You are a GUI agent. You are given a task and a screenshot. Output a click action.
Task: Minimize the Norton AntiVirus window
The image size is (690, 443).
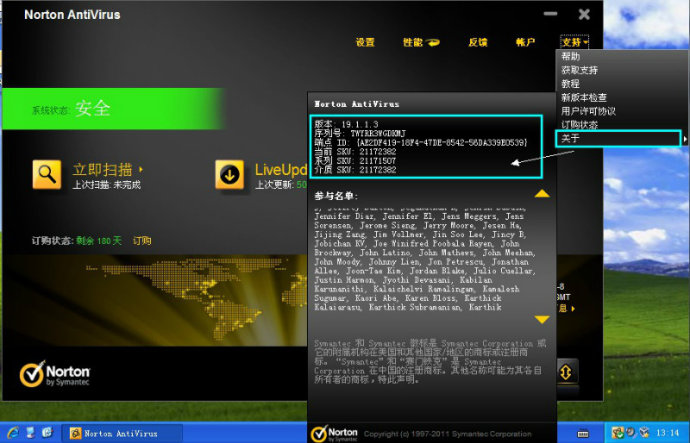tap(550, 14)
